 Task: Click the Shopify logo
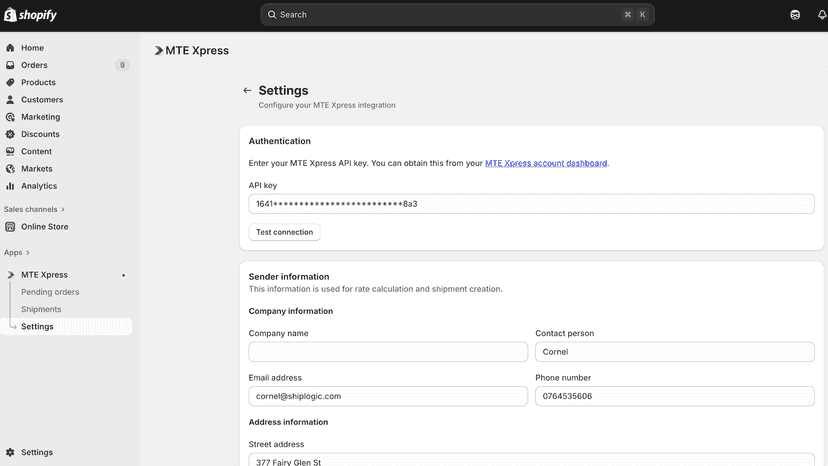[30, 15]
